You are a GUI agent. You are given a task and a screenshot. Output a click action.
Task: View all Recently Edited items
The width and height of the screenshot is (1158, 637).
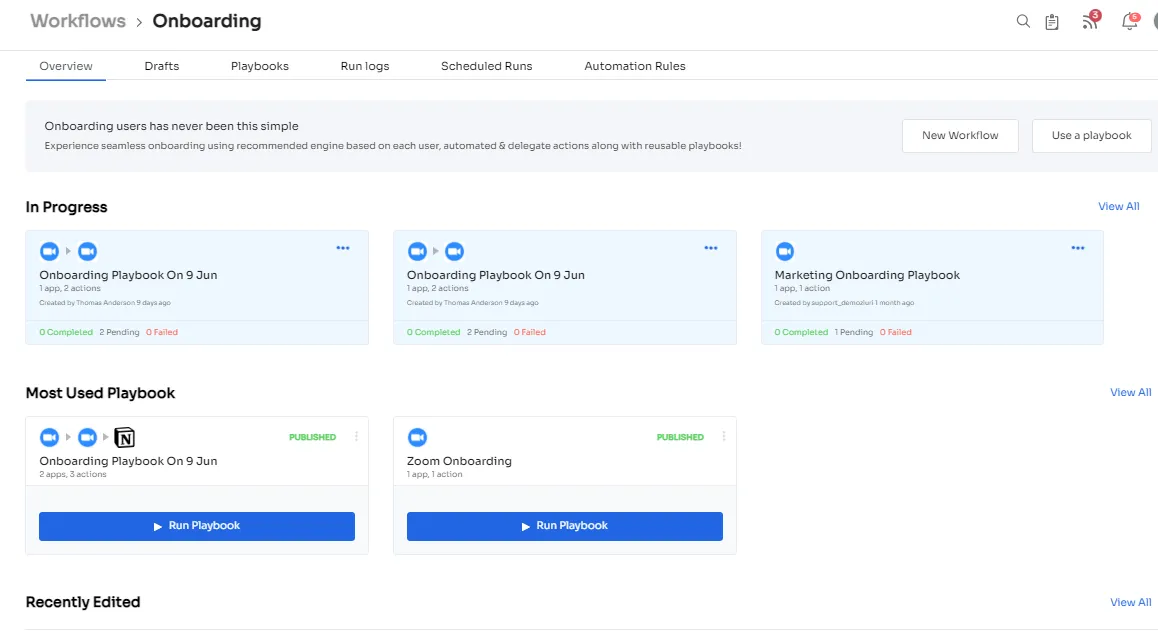click(1130, 603)
